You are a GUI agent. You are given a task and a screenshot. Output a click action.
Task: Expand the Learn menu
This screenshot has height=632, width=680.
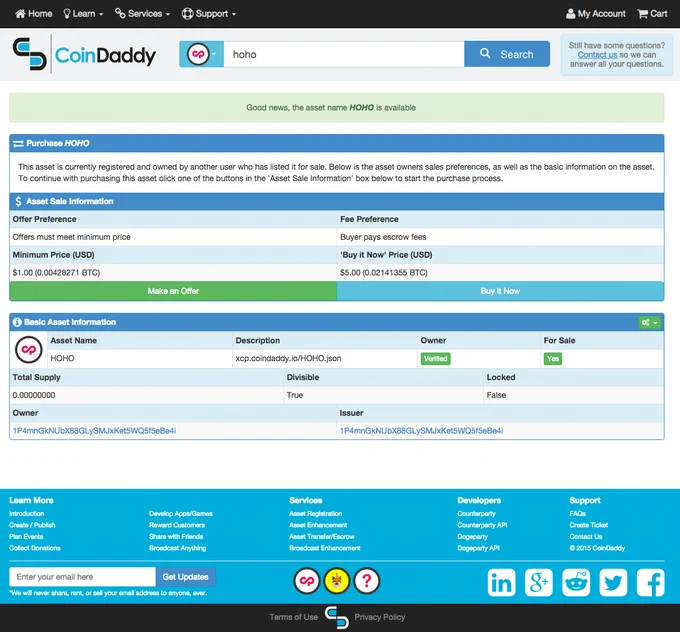[x=83, y=13]
